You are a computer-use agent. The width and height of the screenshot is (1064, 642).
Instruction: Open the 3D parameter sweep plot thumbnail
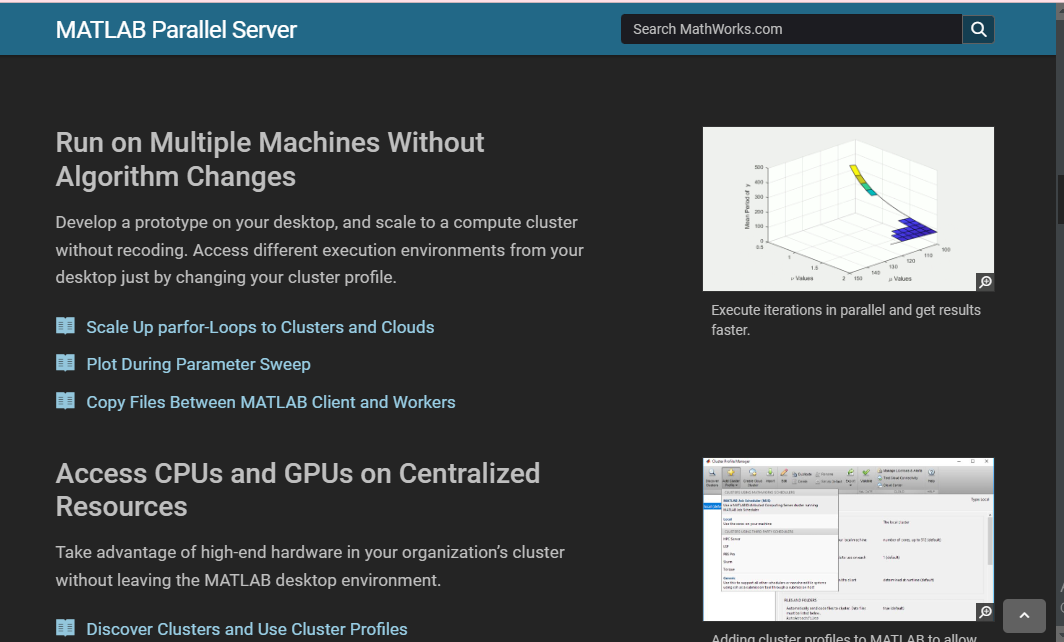(x=848, y=209)
